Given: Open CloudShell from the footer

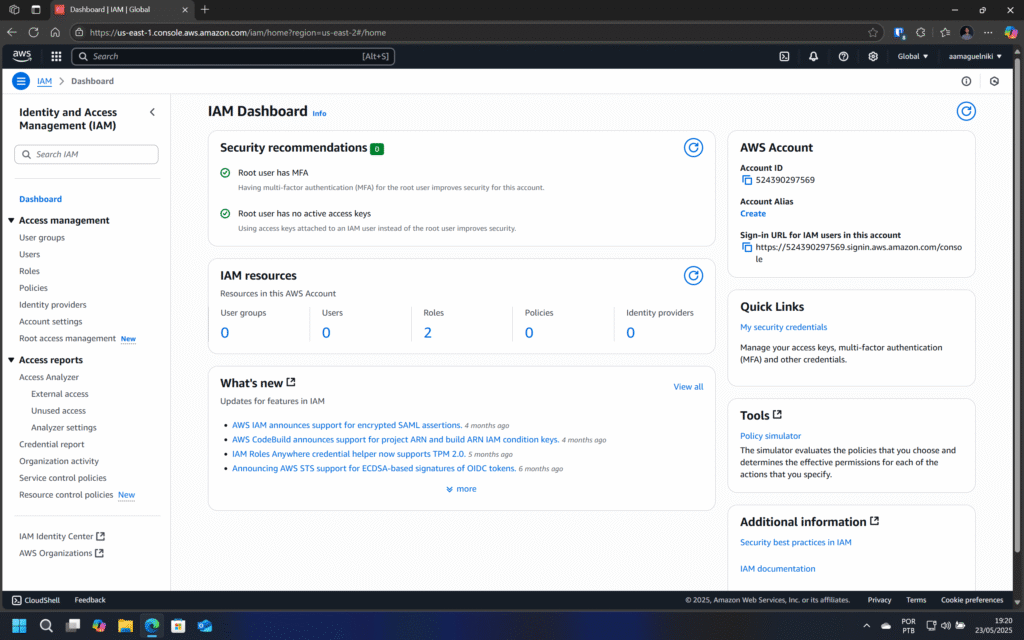Looking at the screenshot, I should [x=36, y=600].
